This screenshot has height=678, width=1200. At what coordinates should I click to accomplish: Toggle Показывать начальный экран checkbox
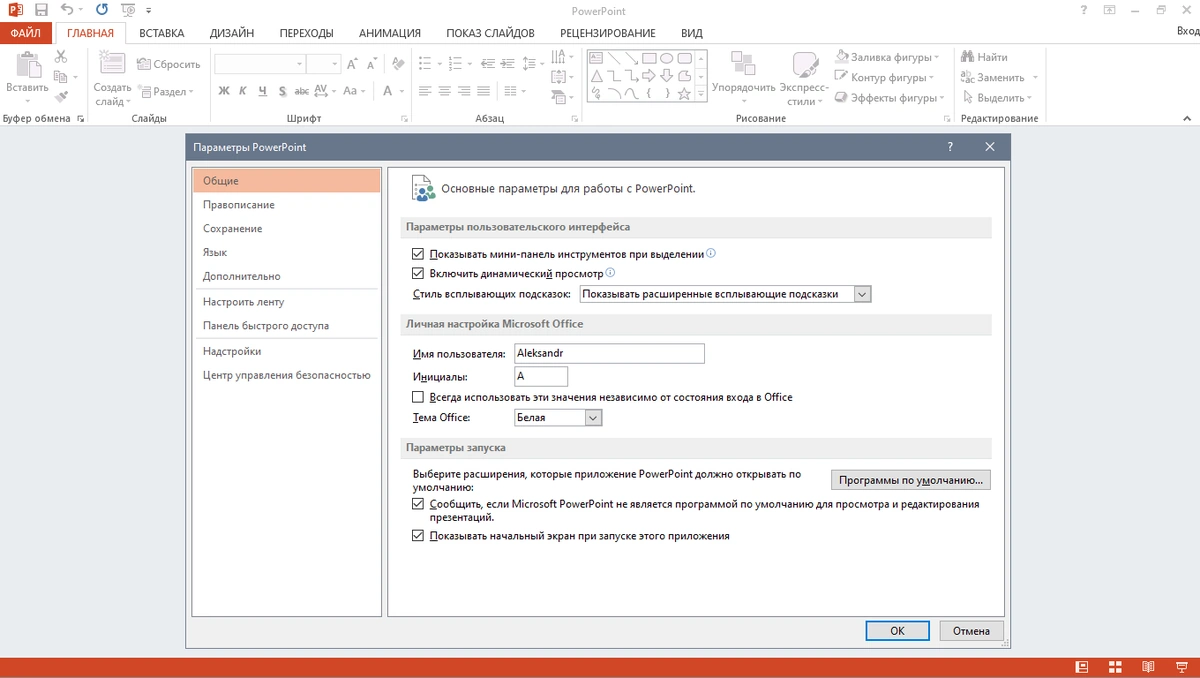[419, 536]
